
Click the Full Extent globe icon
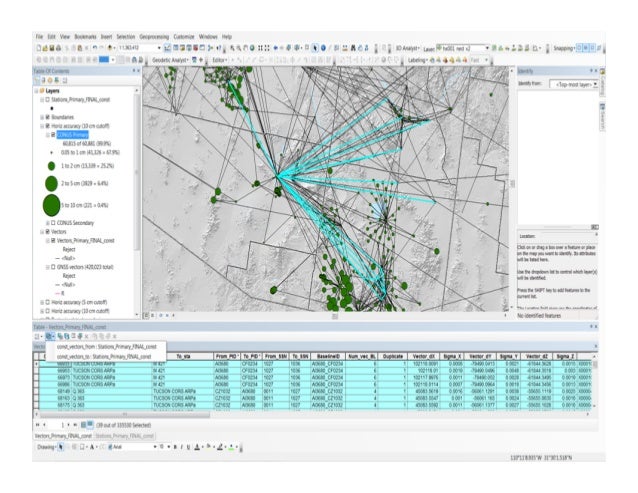252,48
